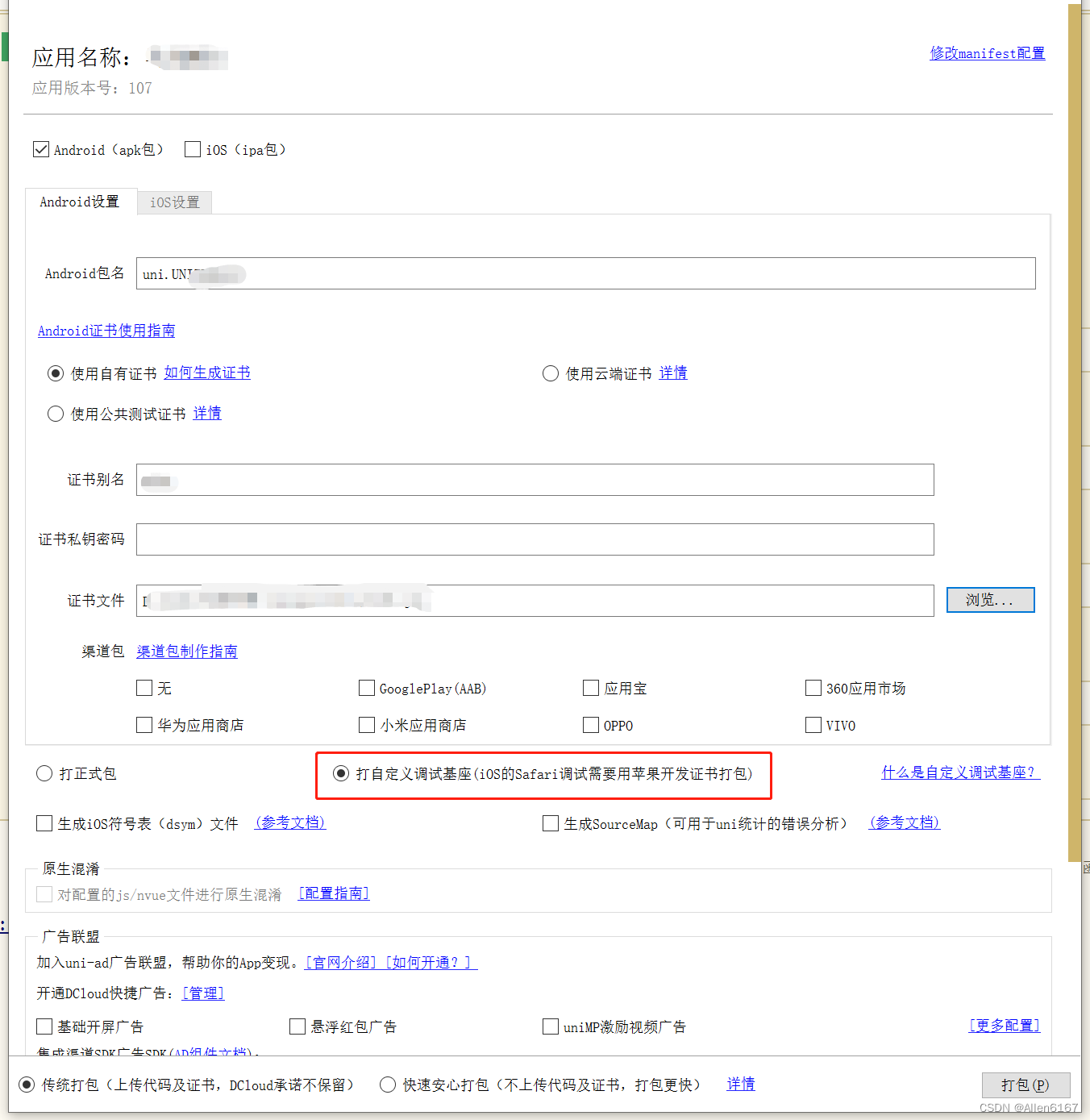The image size is (1090, 1120).
Task: Check the VIVO channel package option
Action: coord(813,725)
